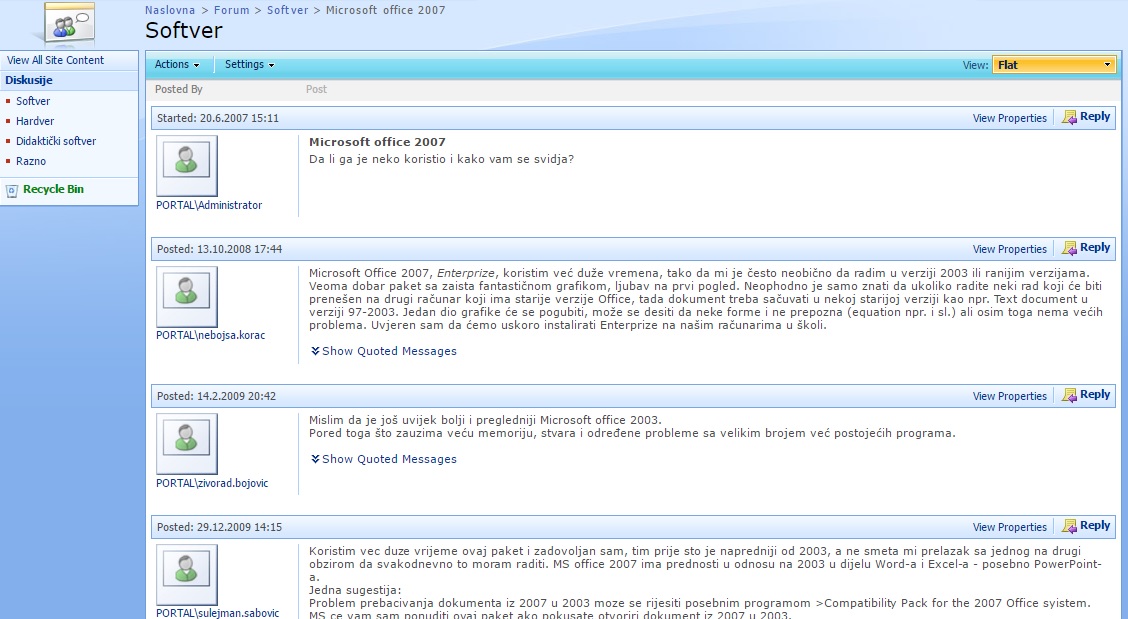Click zivorad.bojovic's user avatar image
Image resolution: width=1128 pixels, height=619 pixels.
coord(186,443)
